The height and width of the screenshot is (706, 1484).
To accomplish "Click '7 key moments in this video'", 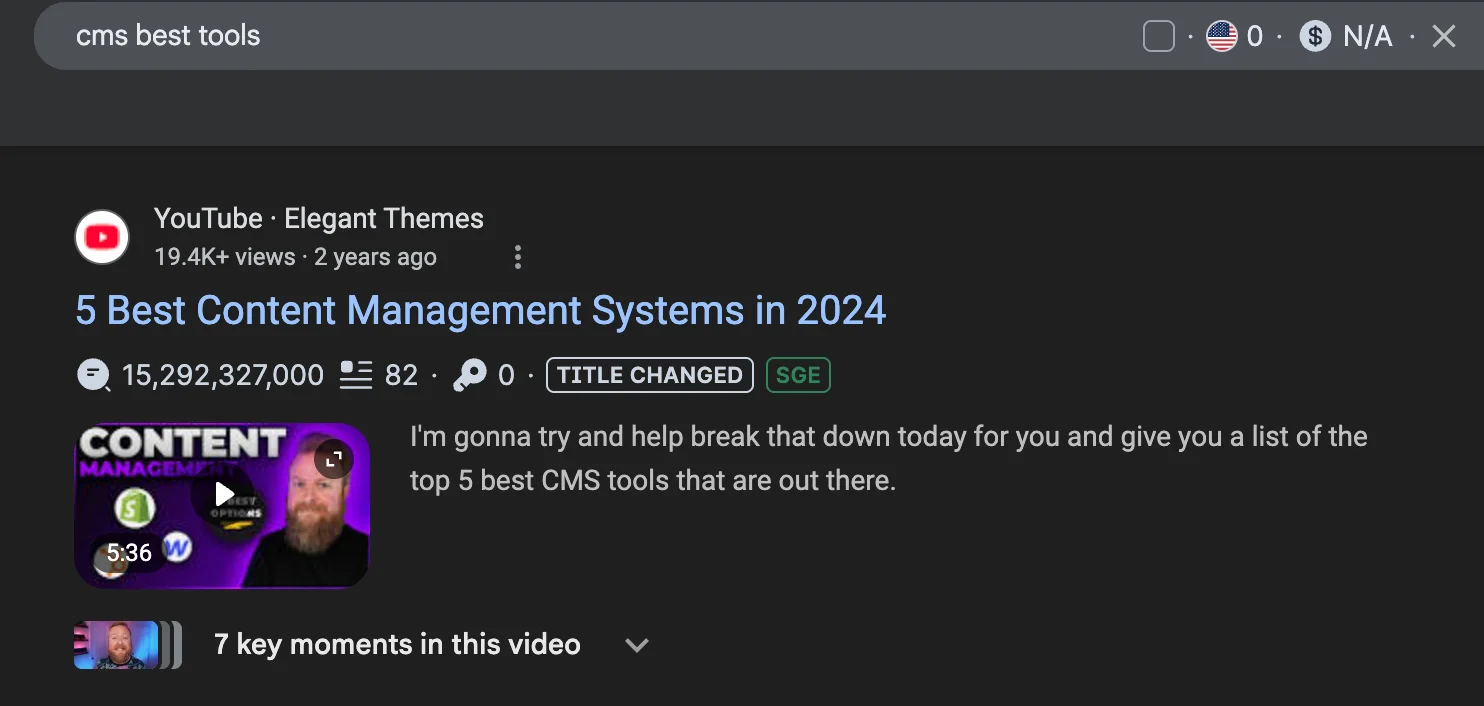I will pyautogui.click(x=397, y=645).
